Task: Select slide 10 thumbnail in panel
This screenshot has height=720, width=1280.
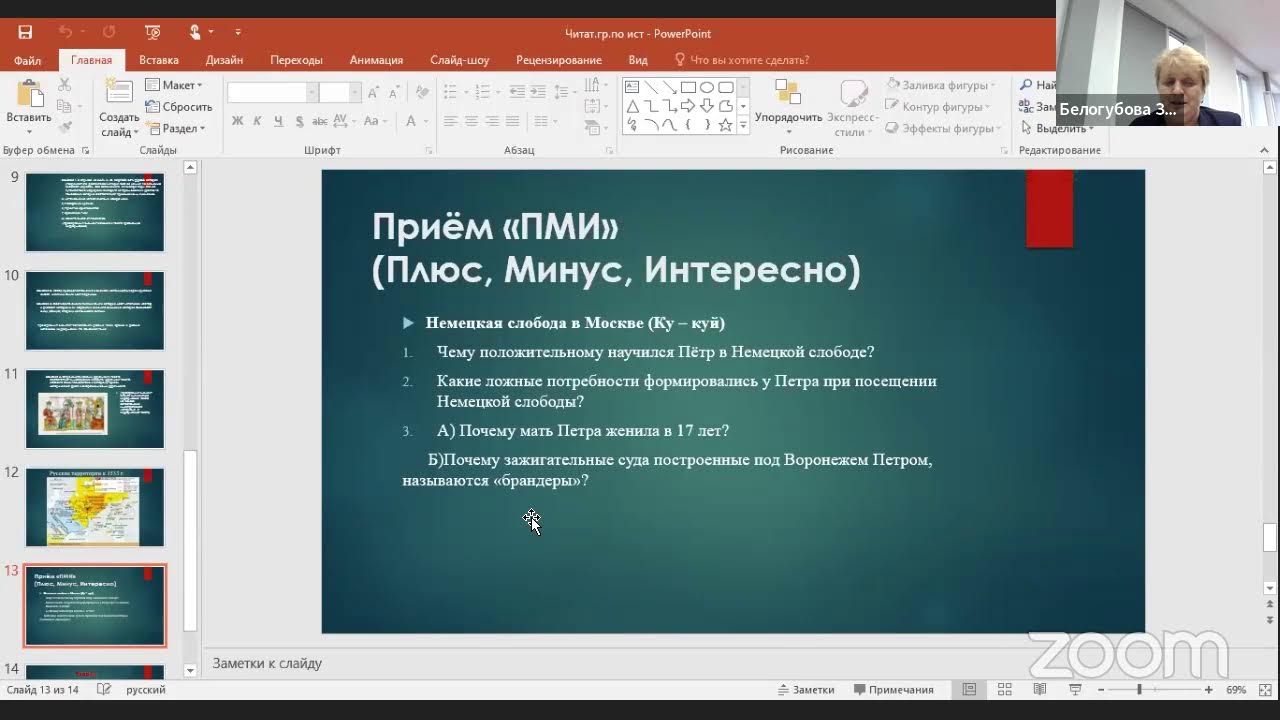Action: click(x=95, y=310)
